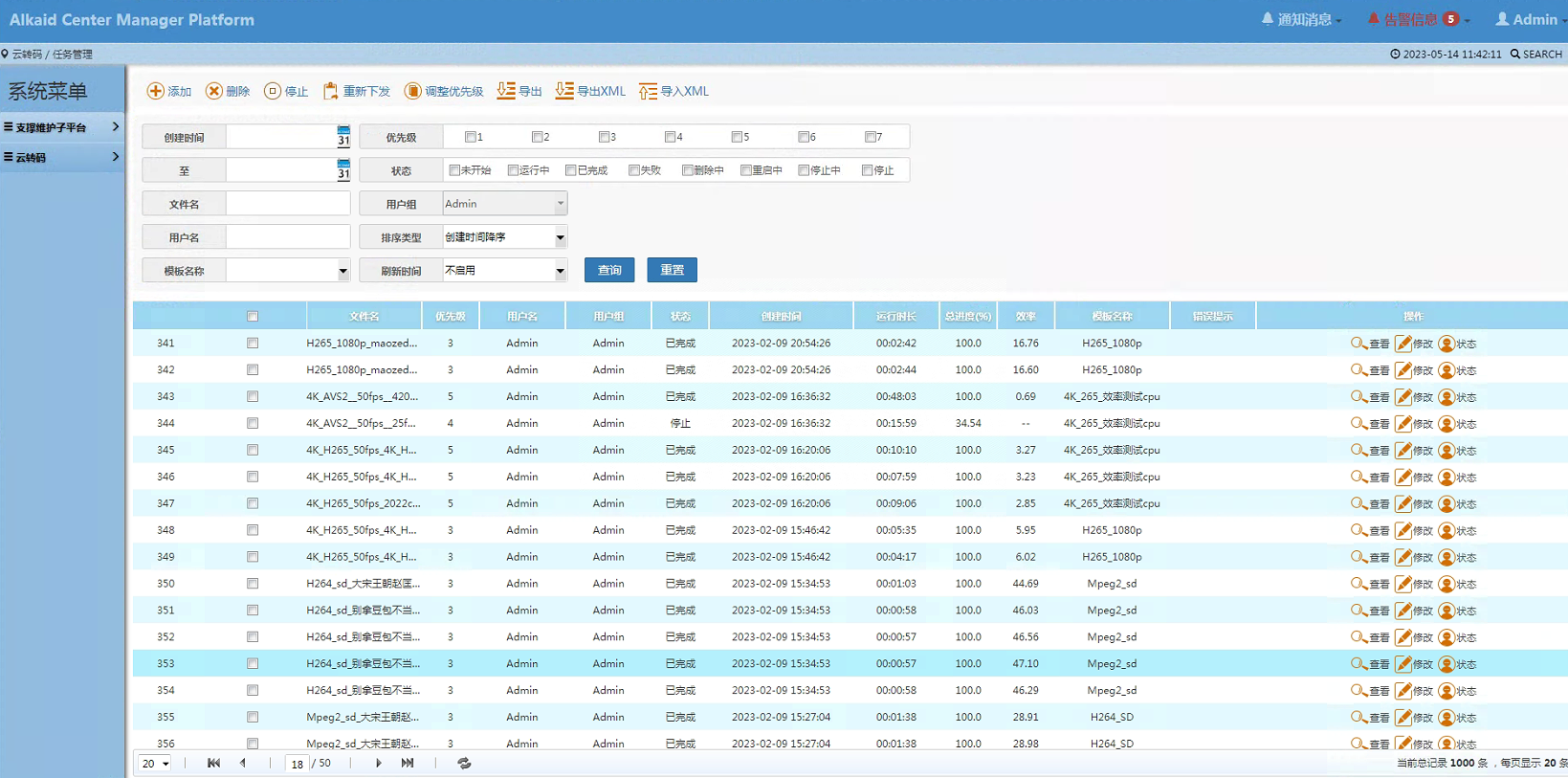Open the 排序类型 sort dropdown
Image resolution: width=1568 pixels, height=778 pixels.
[x=505, y=236]
